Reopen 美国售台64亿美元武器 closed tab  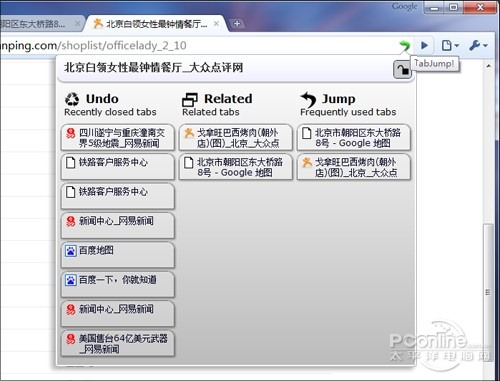(x=118, y=343)
